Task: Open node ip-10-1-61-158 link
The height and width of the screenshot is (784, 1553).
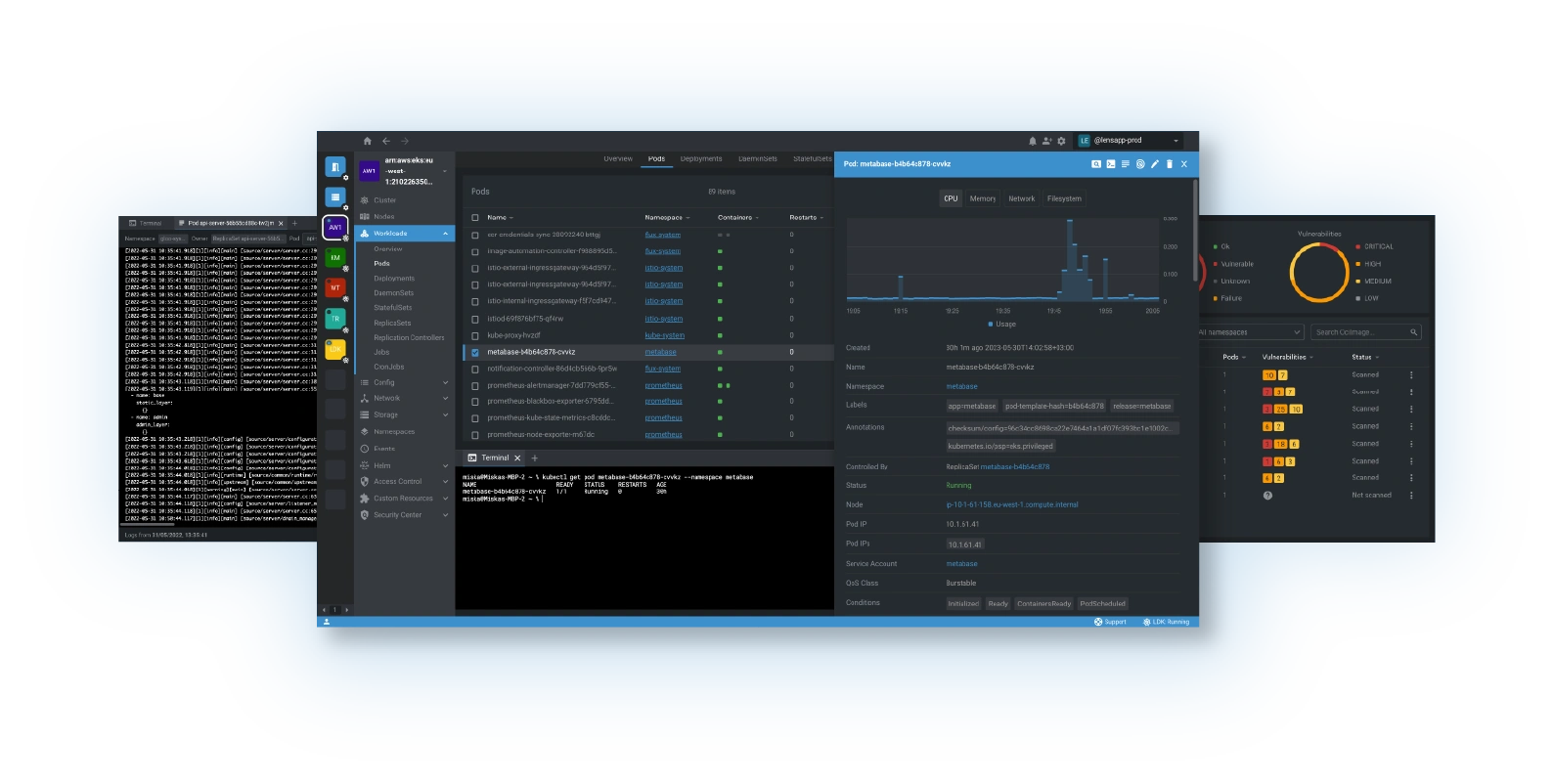Action: (1012, 505)
